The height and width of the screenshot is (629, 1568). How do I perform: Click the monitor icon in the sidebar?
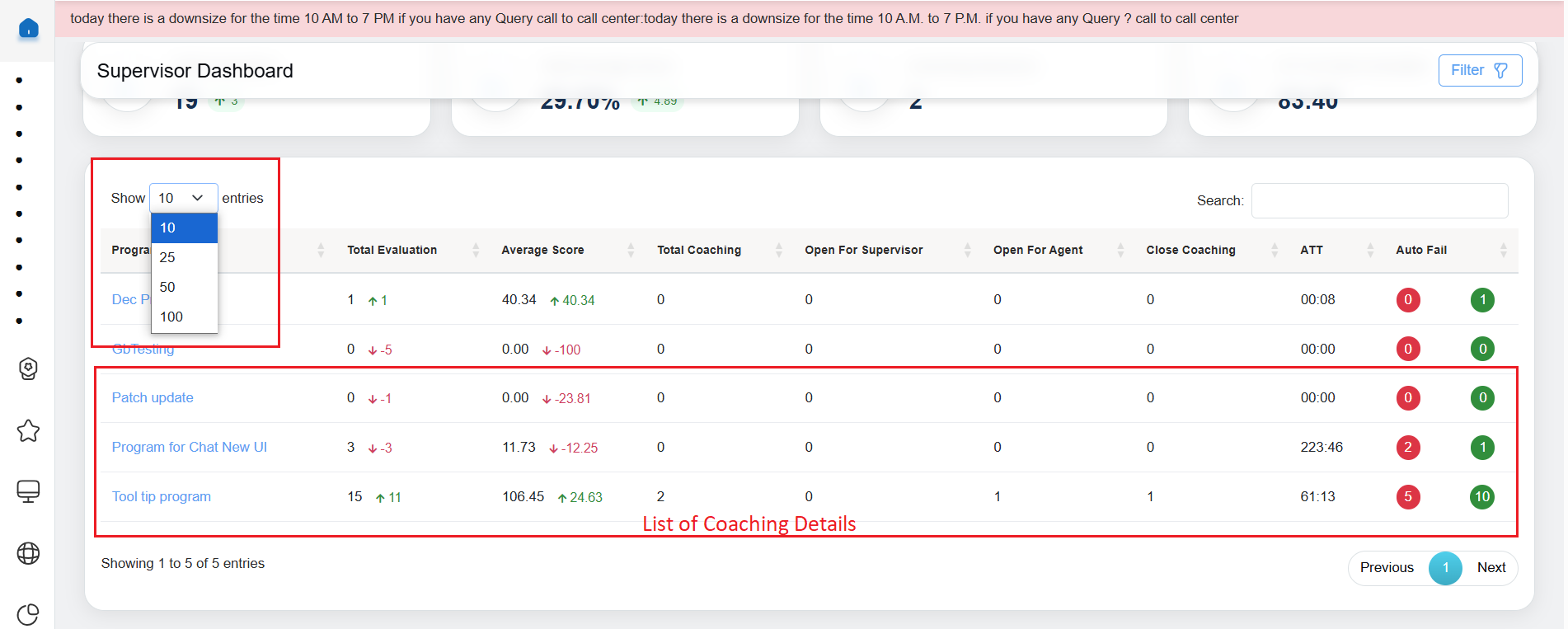tap(28, 491)
